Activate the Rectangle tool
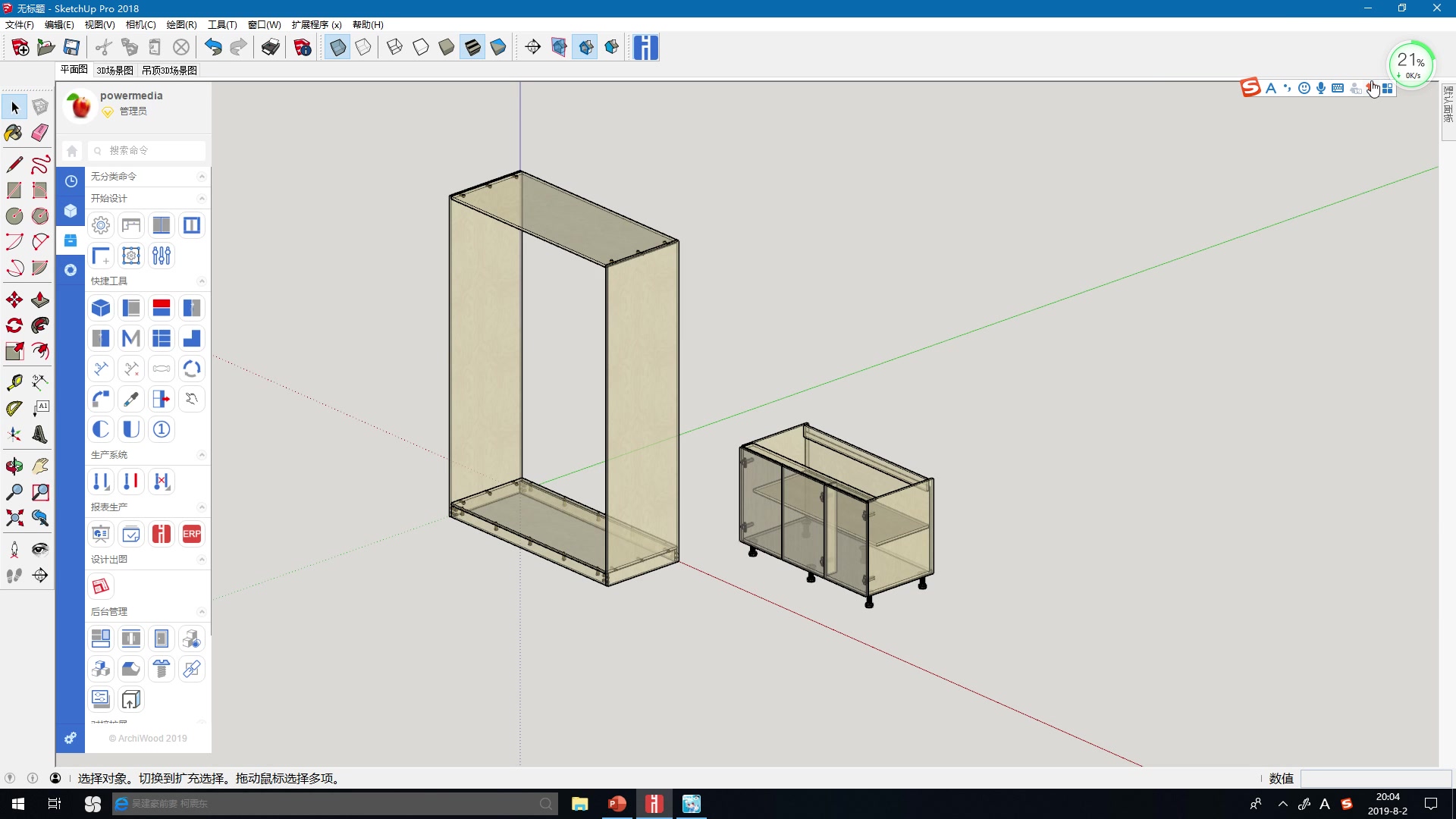 click(14, 190)
